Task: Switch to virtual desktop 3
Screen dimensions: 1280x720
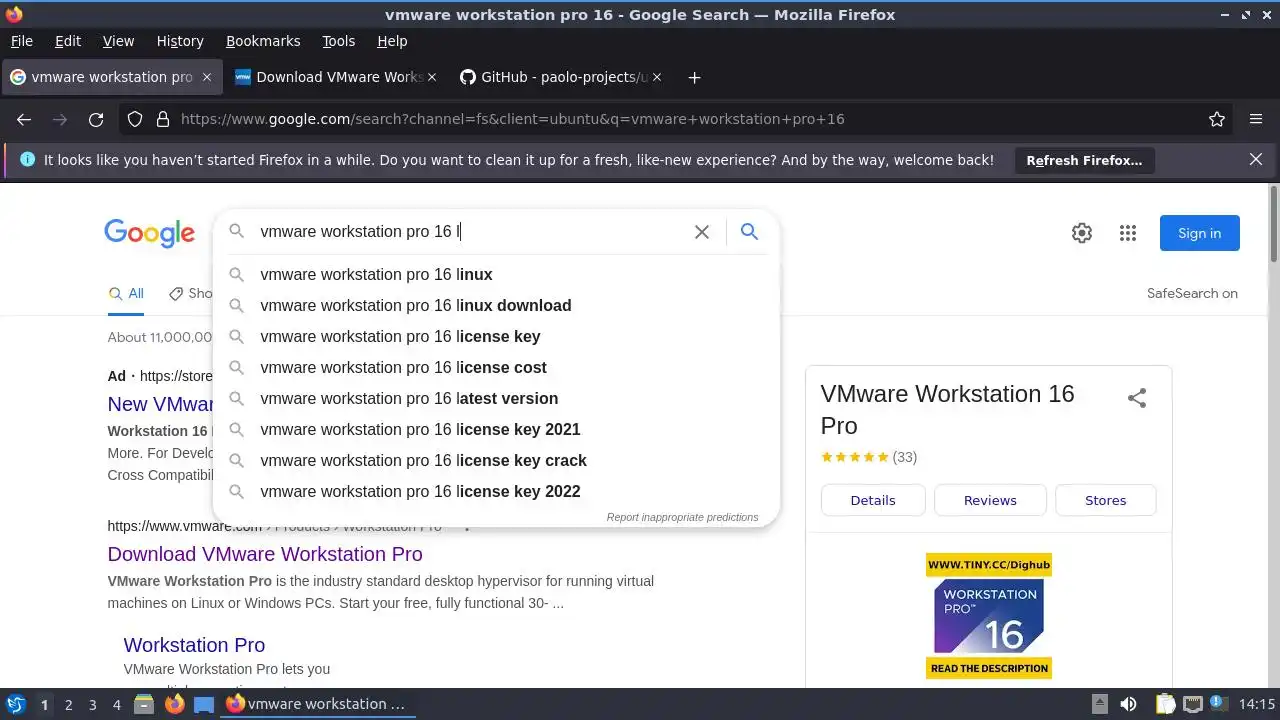Action: click(x=92, y=705)
